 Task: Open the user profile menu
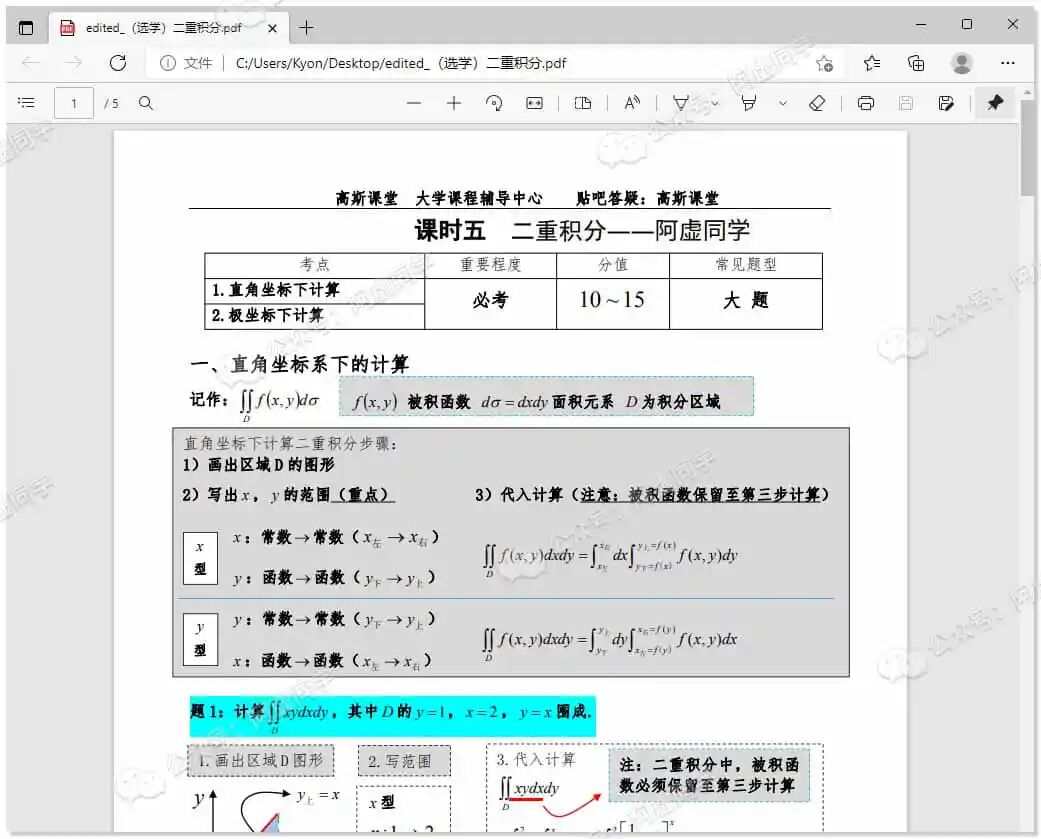[961, 64]
